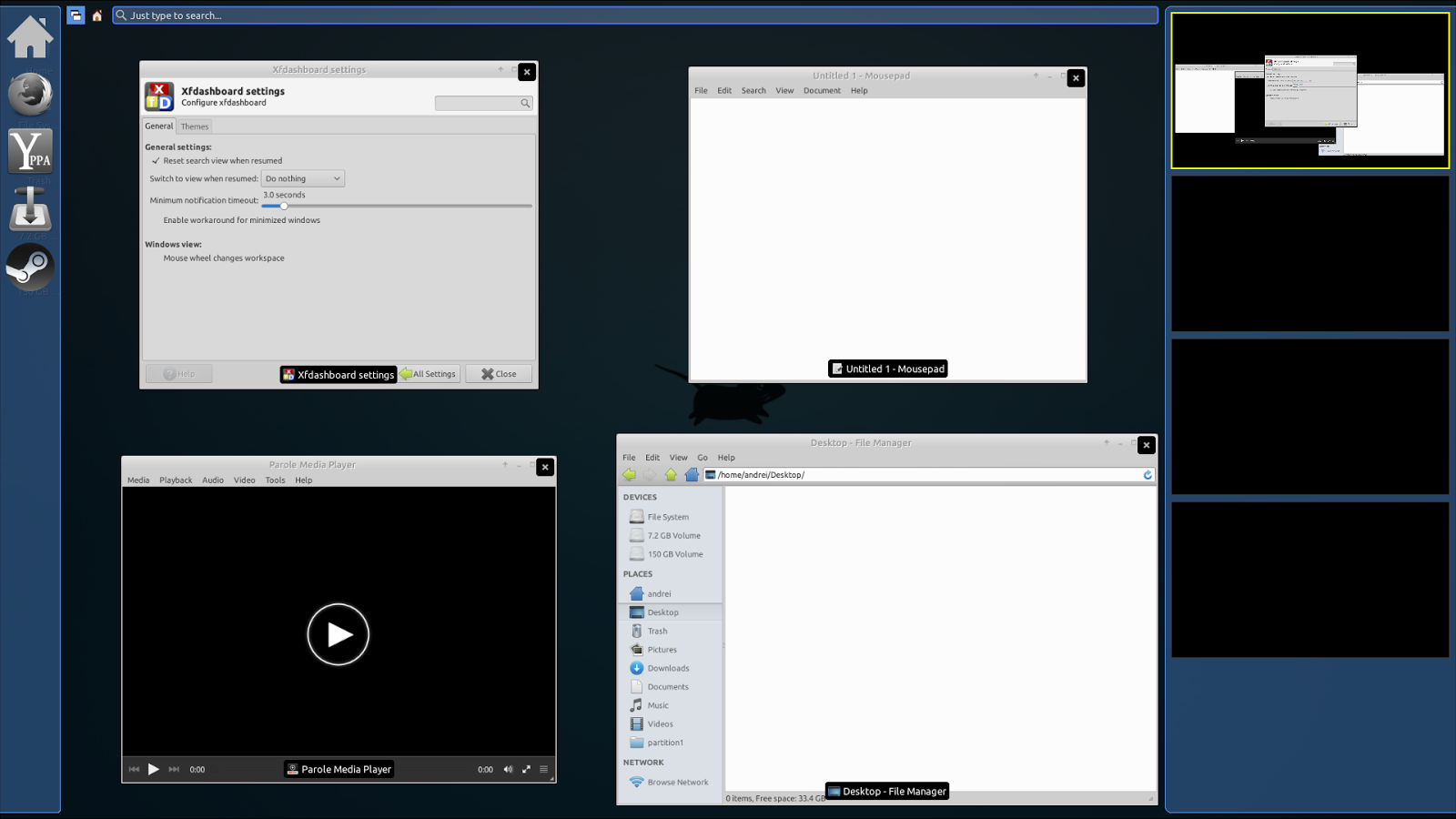The height and width of the screenshot is (819, 1456).
Task: Enable Mouse wheel changes workspace
Action: point(155,258)
